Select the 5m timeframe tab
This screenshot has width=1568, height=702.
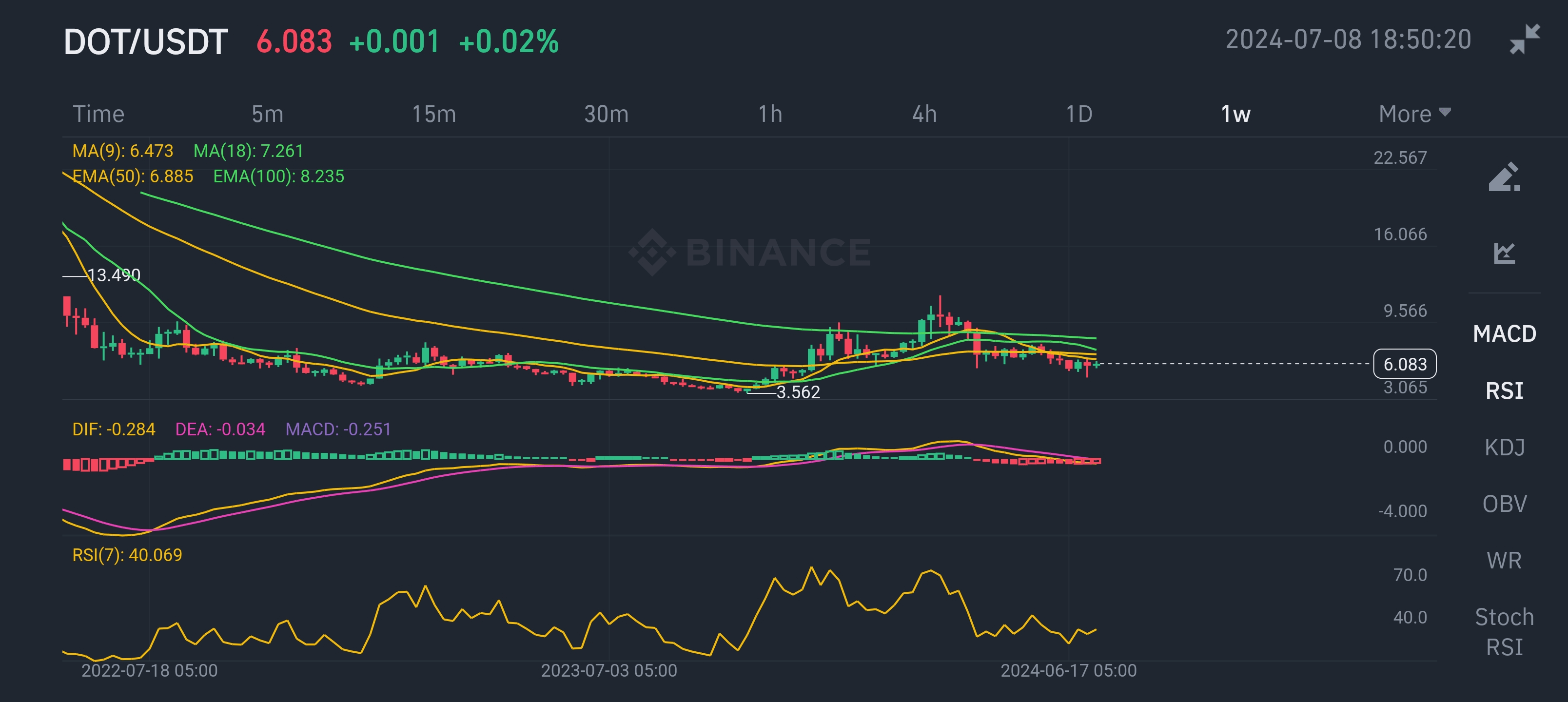(x=267, y=114)
